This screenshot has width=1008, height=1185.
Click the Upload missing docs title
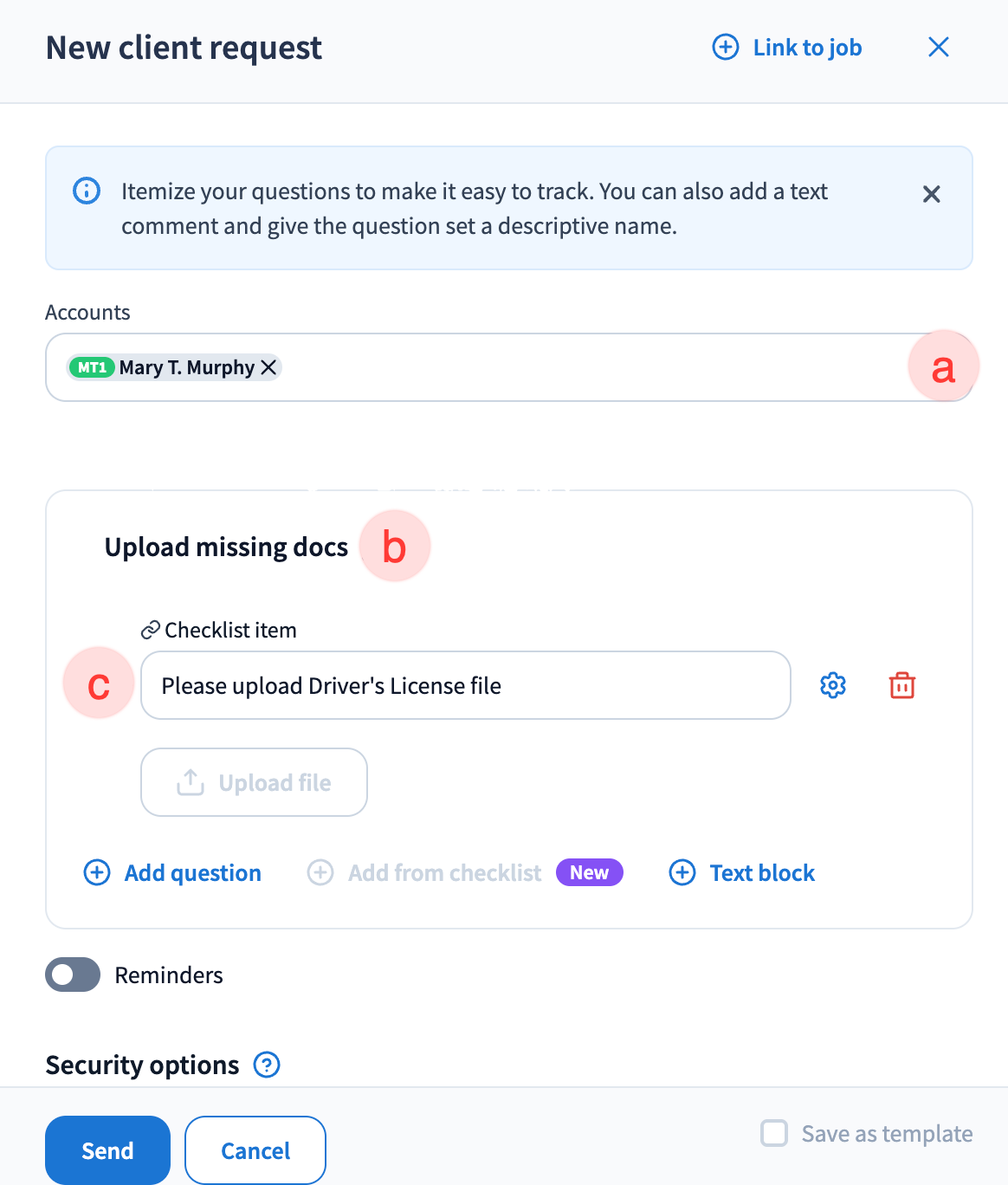[226, 547]
